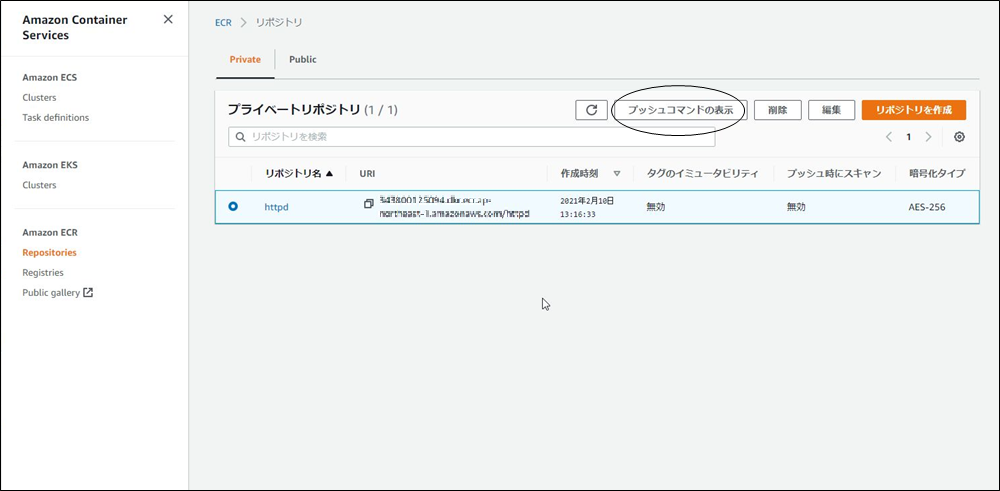Go to next page of repositories
Image resolution: width=1000 pixels, height=491 pixels.
coord(929,136)
